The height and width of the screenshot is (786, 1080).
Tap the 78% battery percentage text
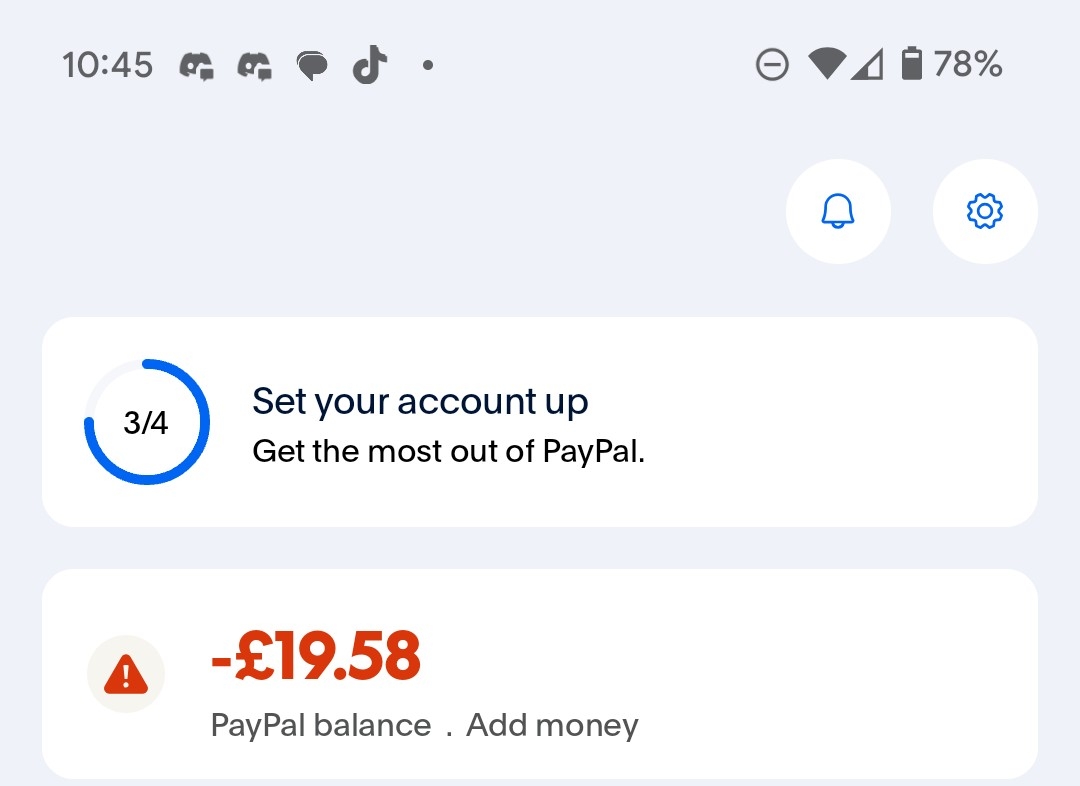pyautogui.click(x=968, y=66)
